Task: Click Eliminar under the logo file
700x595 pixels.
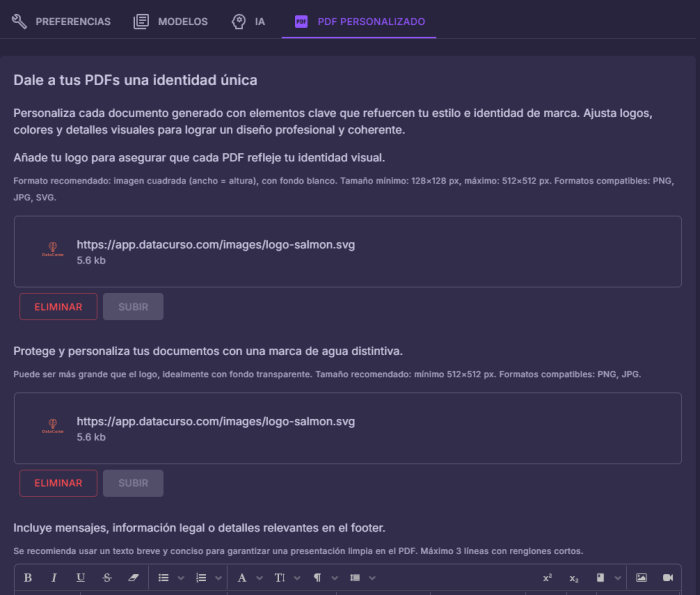Action: click(x=58, y=307)
